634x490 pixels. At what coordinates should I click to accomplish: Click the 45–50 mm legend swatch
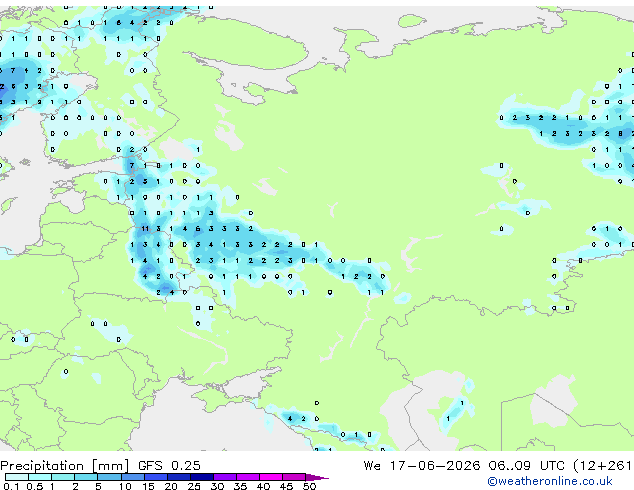coord(294,477)
